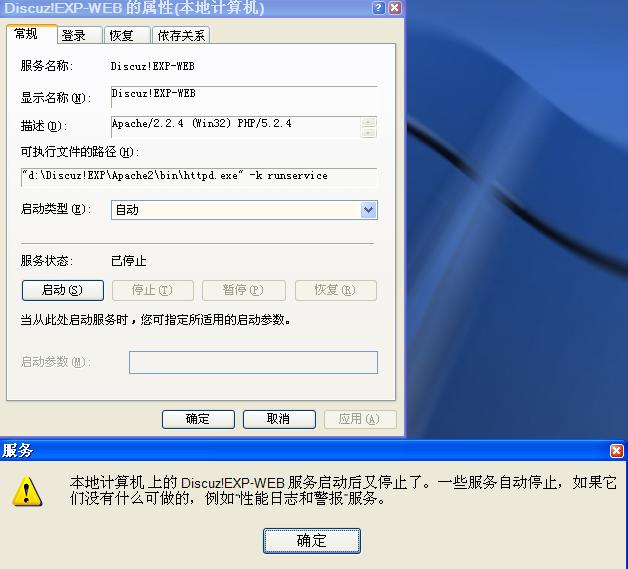Open the 恢复 tab
The image size is (628, 569).
127,36
